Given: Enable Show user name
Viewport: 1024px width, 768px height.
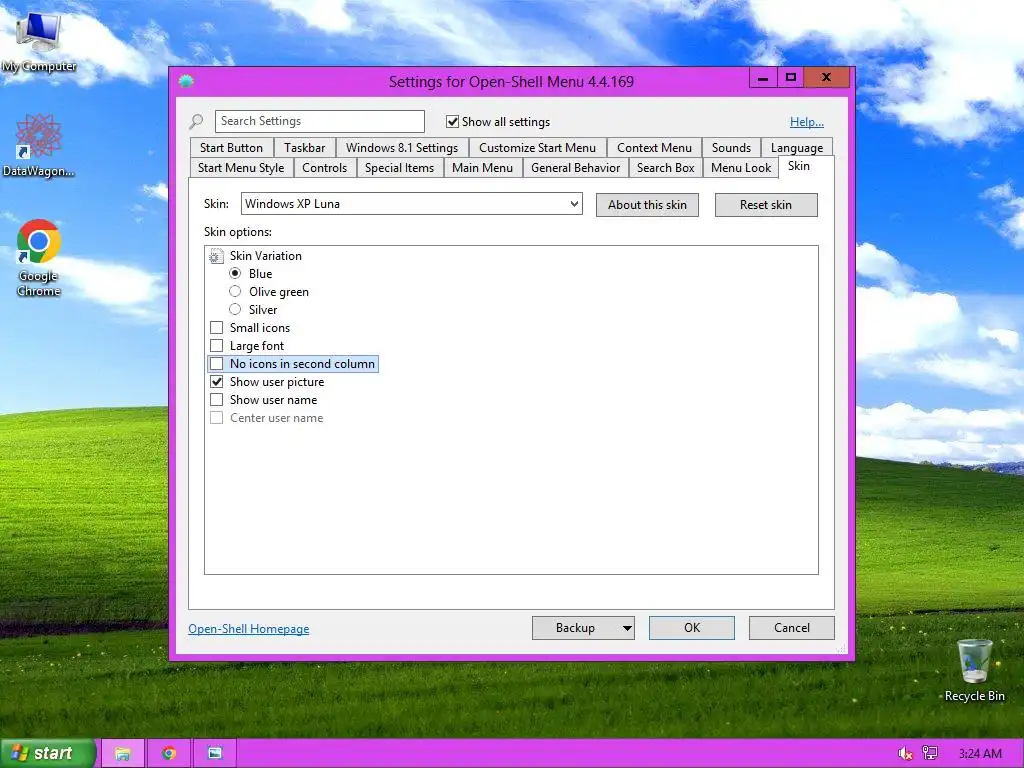Looking at the screenshot, I should [216, 400].
